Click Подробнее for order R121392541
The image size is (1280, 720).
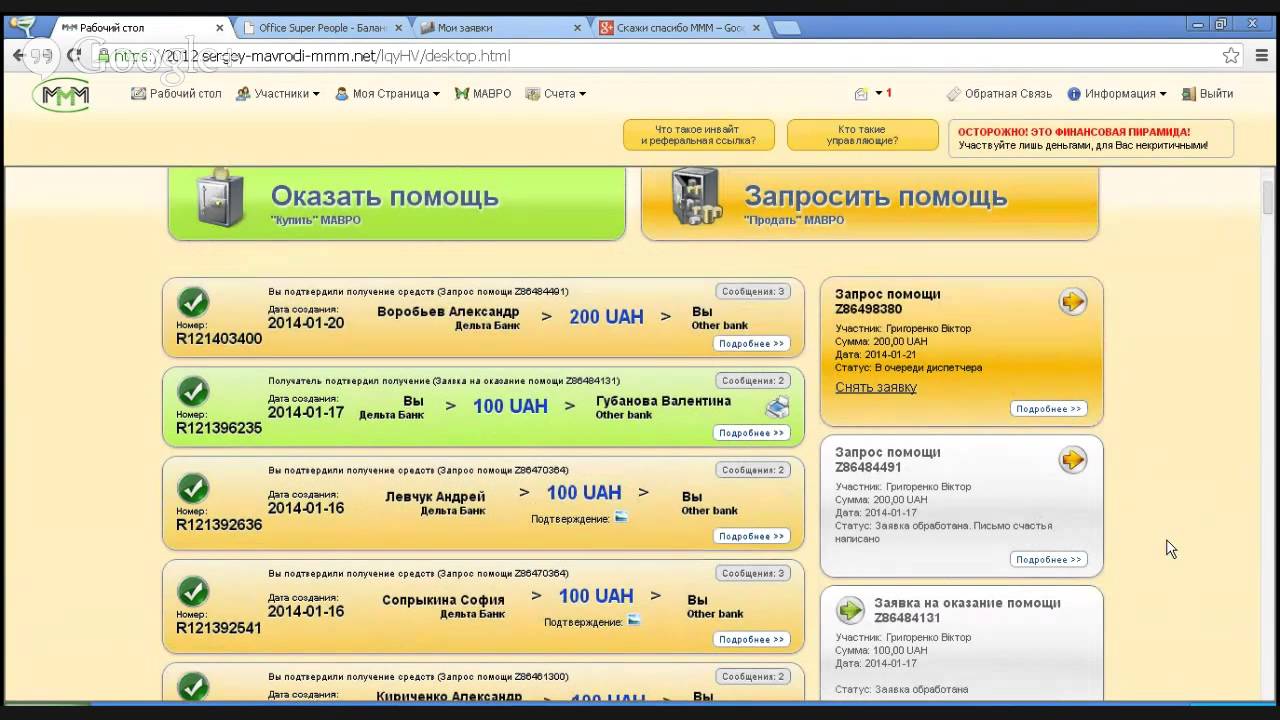point(752,640)
